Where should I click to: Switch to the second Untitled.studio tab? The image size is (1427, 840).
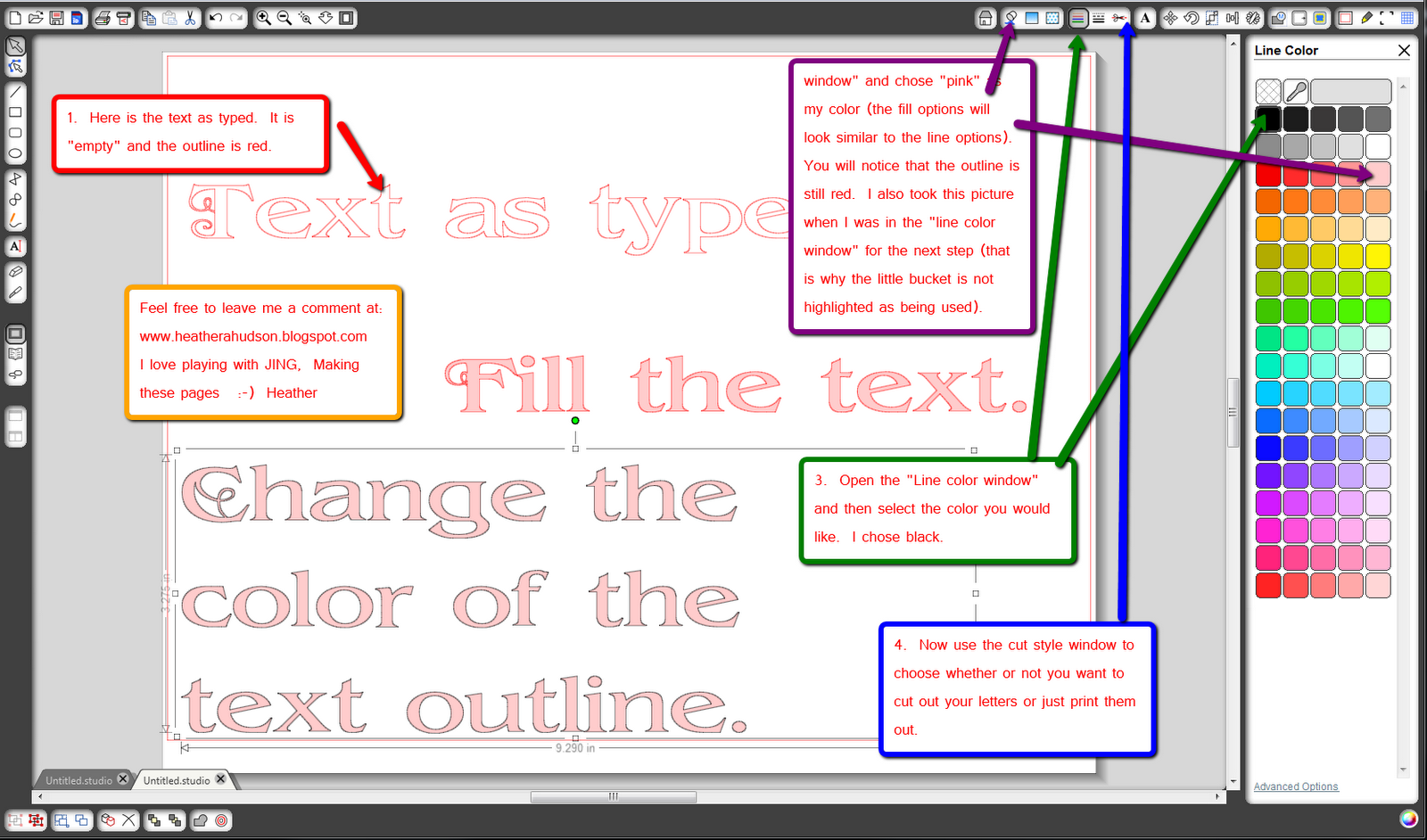[177, 779]
